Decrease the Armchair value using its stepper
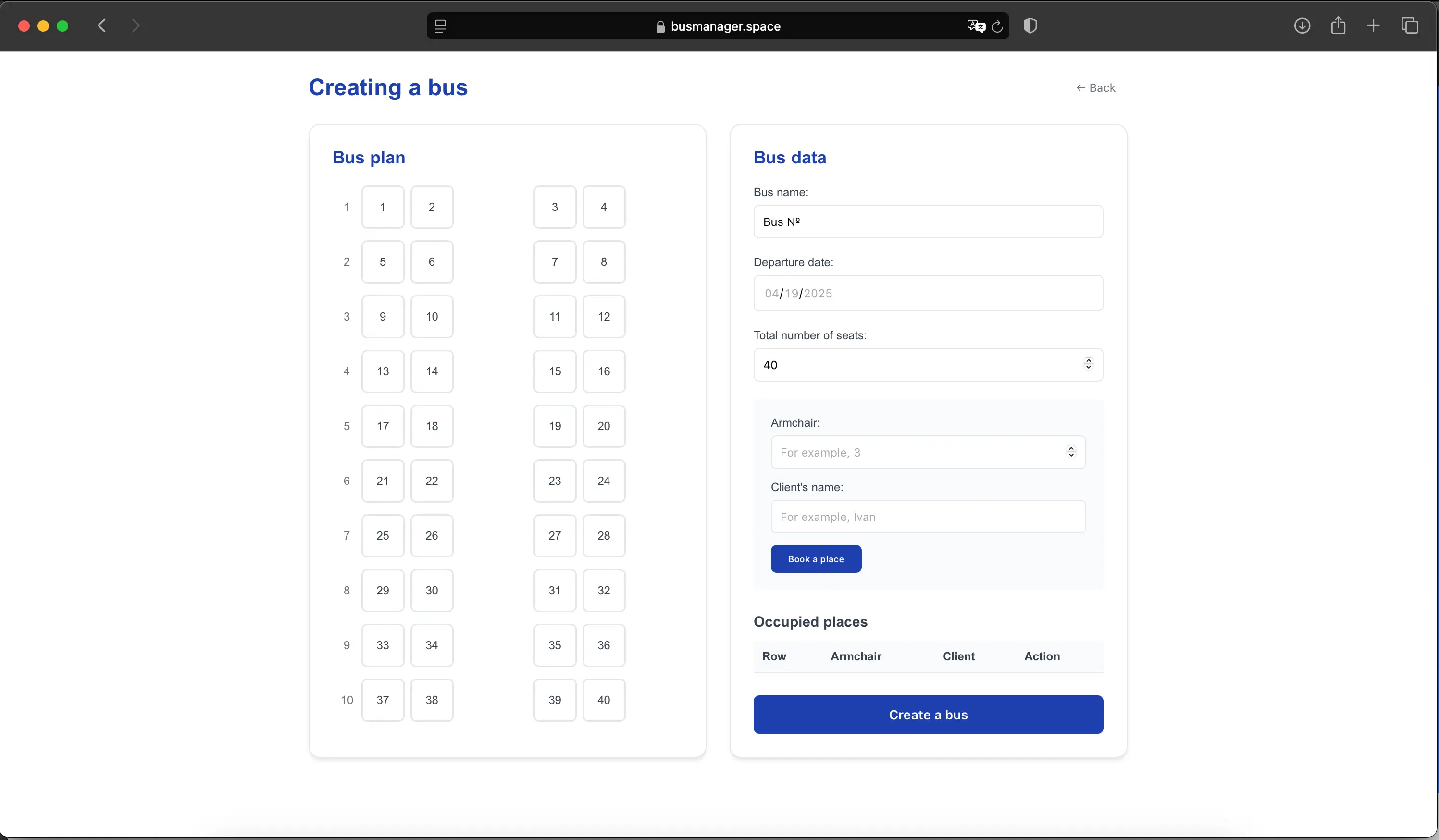This screenshot has height=840, width=1439. coord(1071,456)
